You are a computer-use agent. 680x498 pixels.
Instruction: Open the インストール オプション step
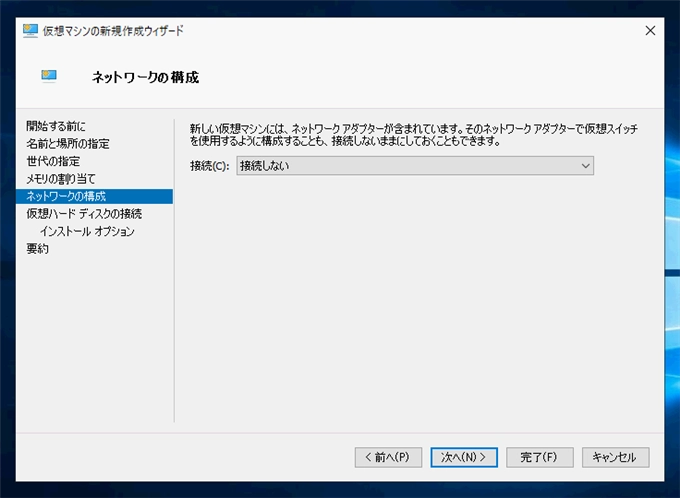(x=87, y=231)
